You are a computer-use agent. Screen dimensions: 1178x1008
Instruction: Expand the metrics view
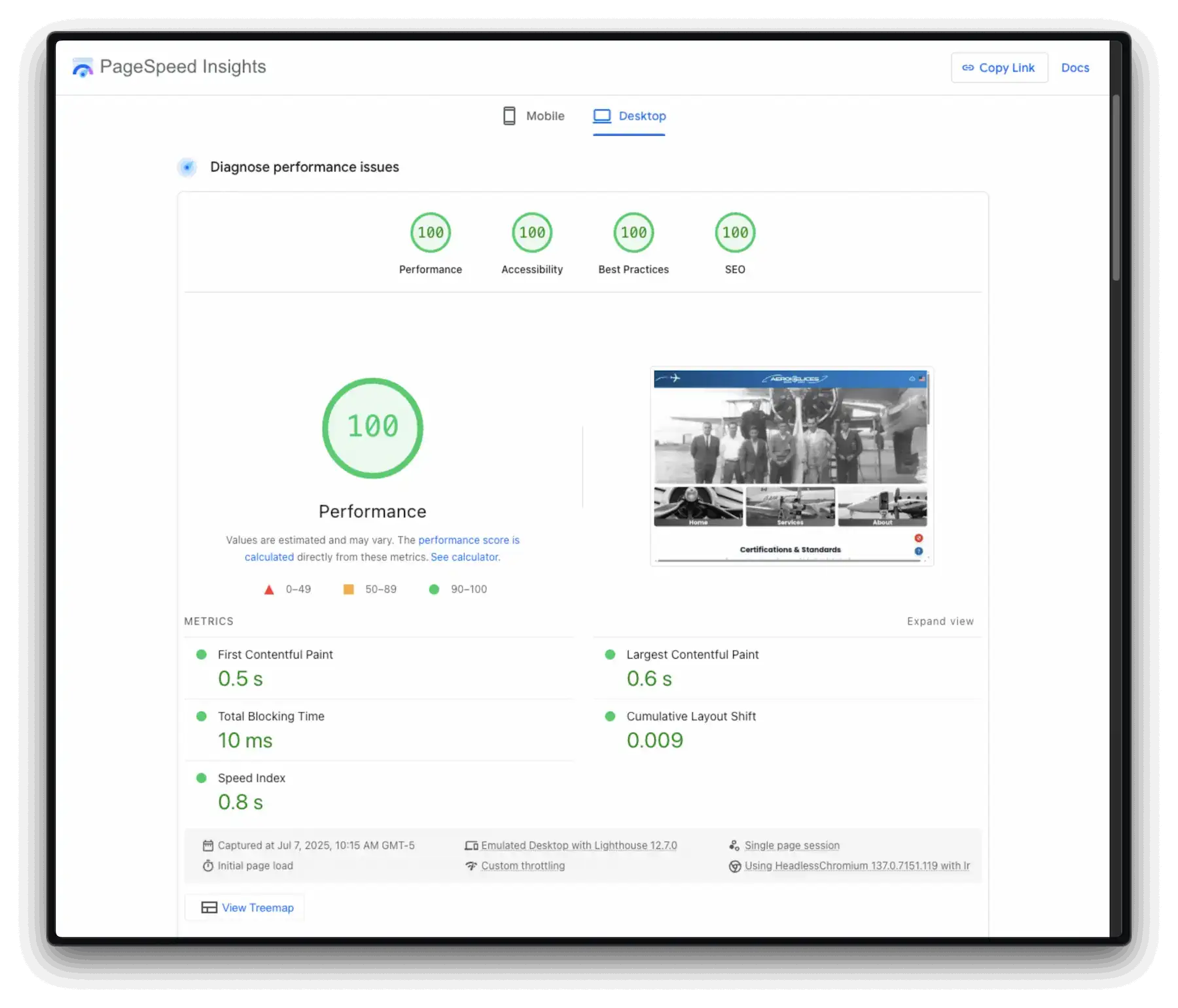pos(940,621)
